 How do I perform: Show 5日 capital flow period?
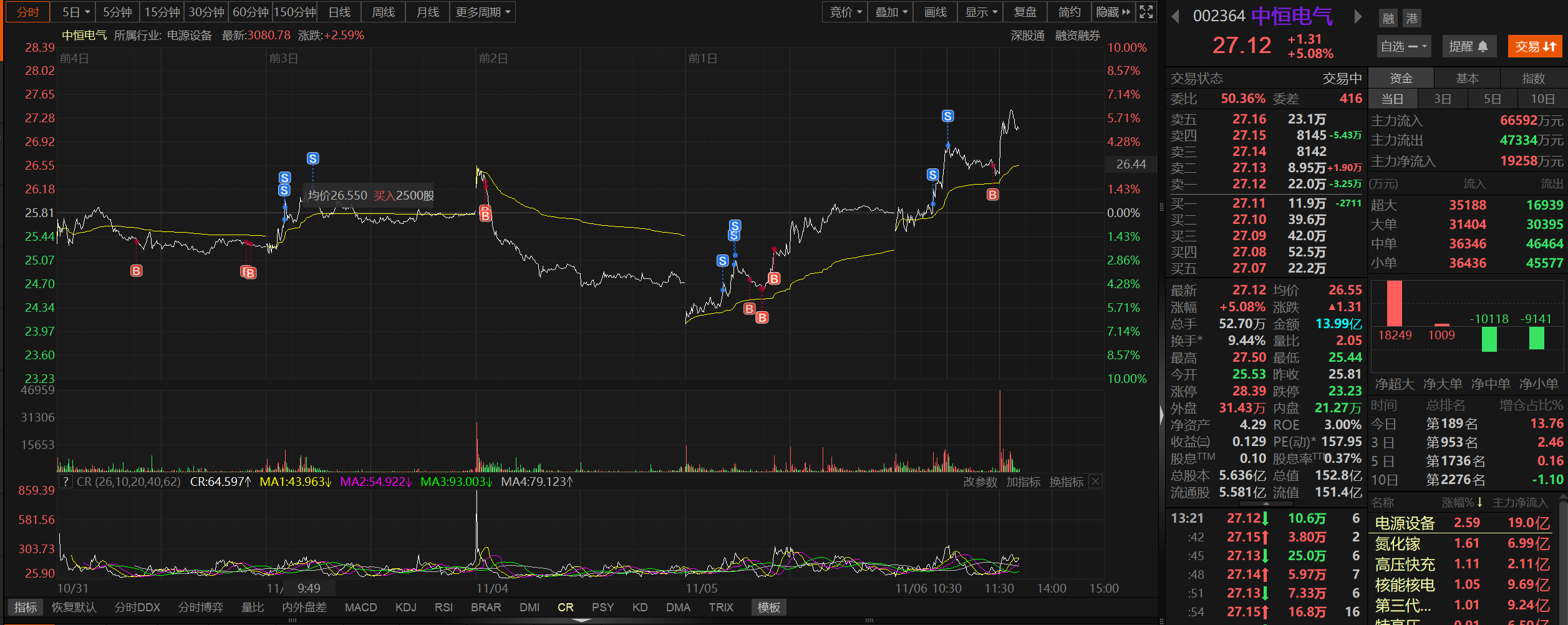(x=1493, y=99)
